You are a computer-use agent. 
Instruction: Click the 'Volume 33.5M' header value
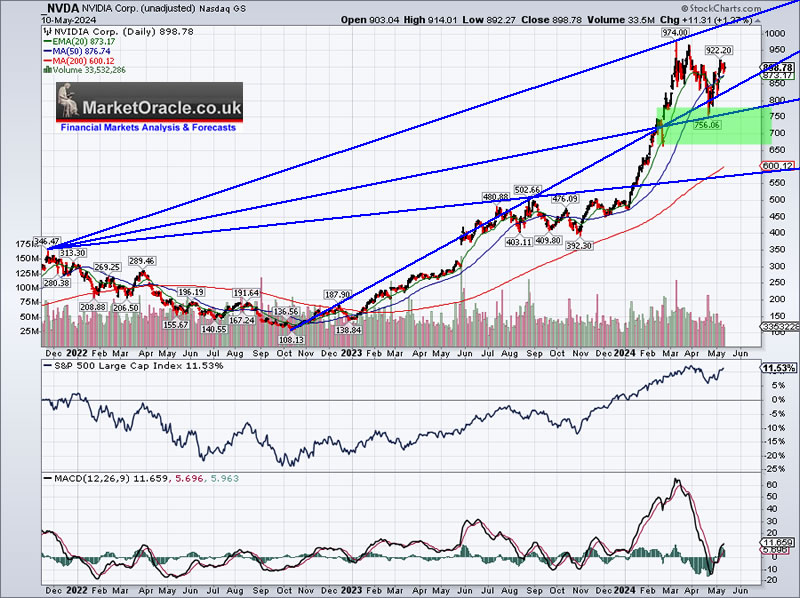[x=621, y=20]
